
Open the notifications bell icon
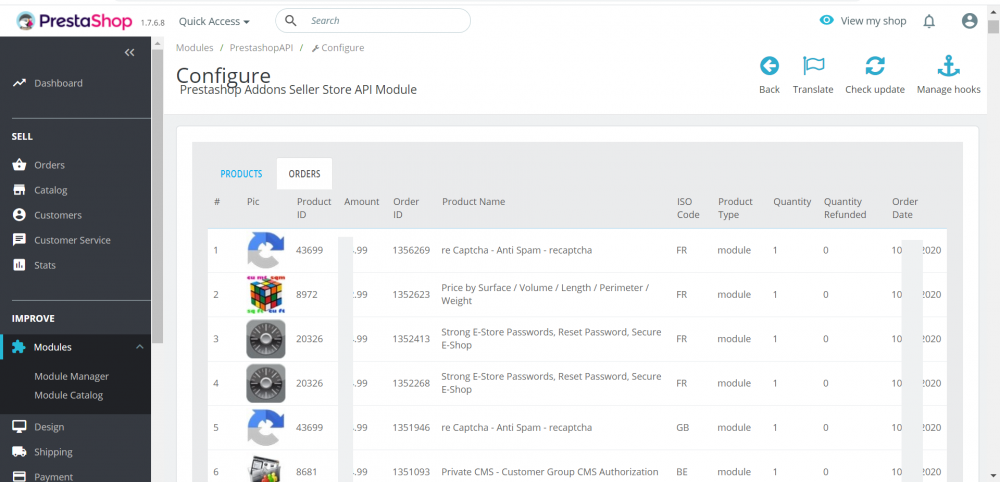tap(929, 21)
